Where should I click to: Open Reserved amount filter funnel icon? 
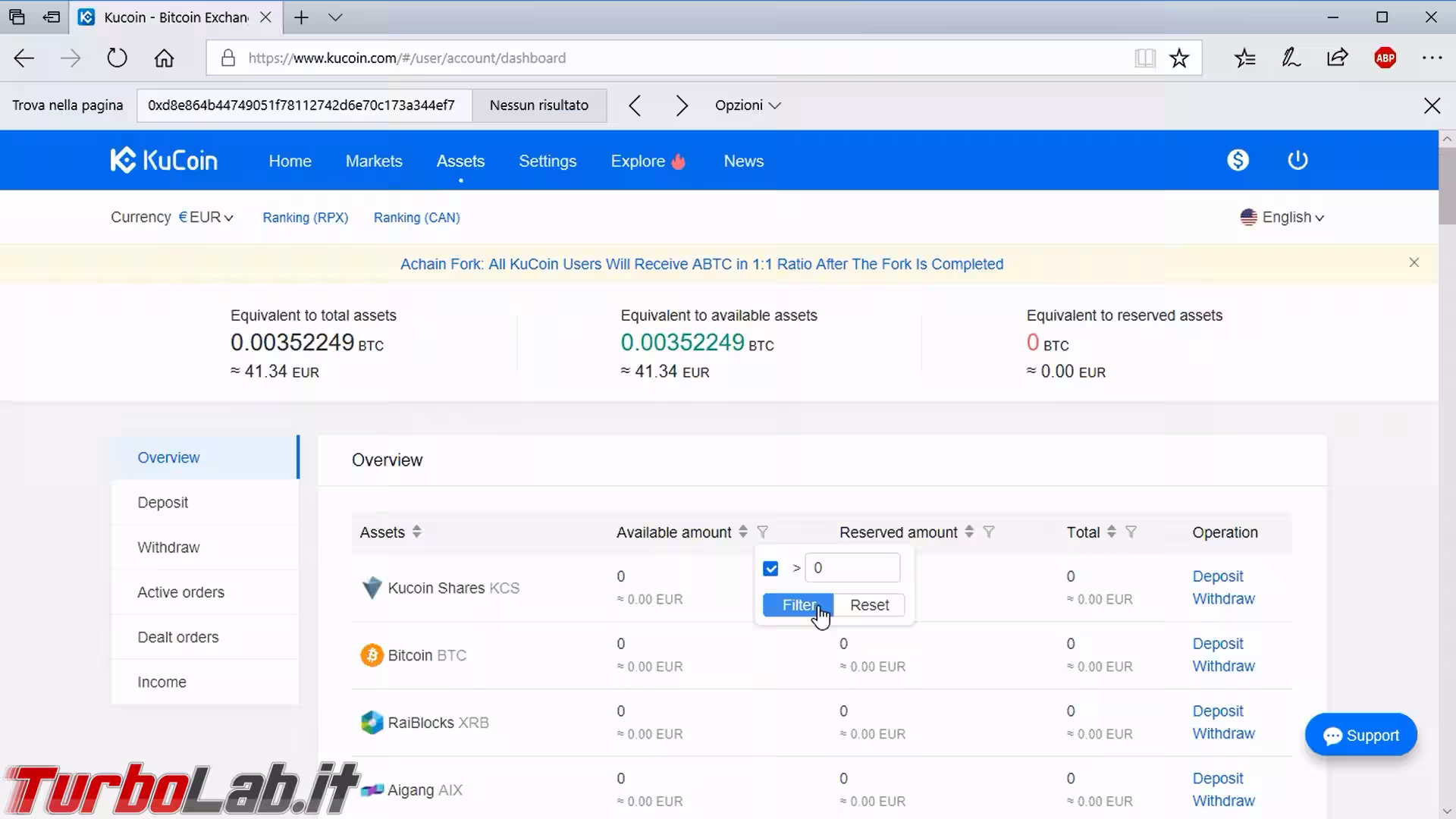pyautogui.click(x=989, y=532)
